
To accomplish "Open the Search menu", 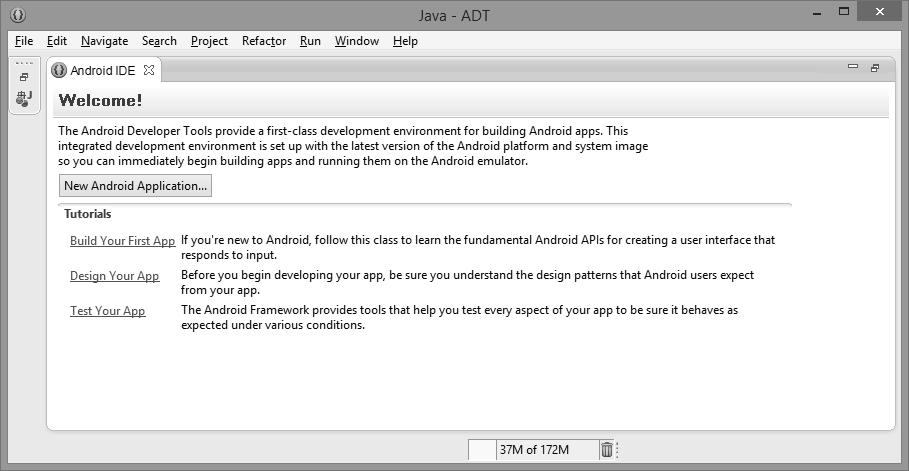I will coord(159,41).
